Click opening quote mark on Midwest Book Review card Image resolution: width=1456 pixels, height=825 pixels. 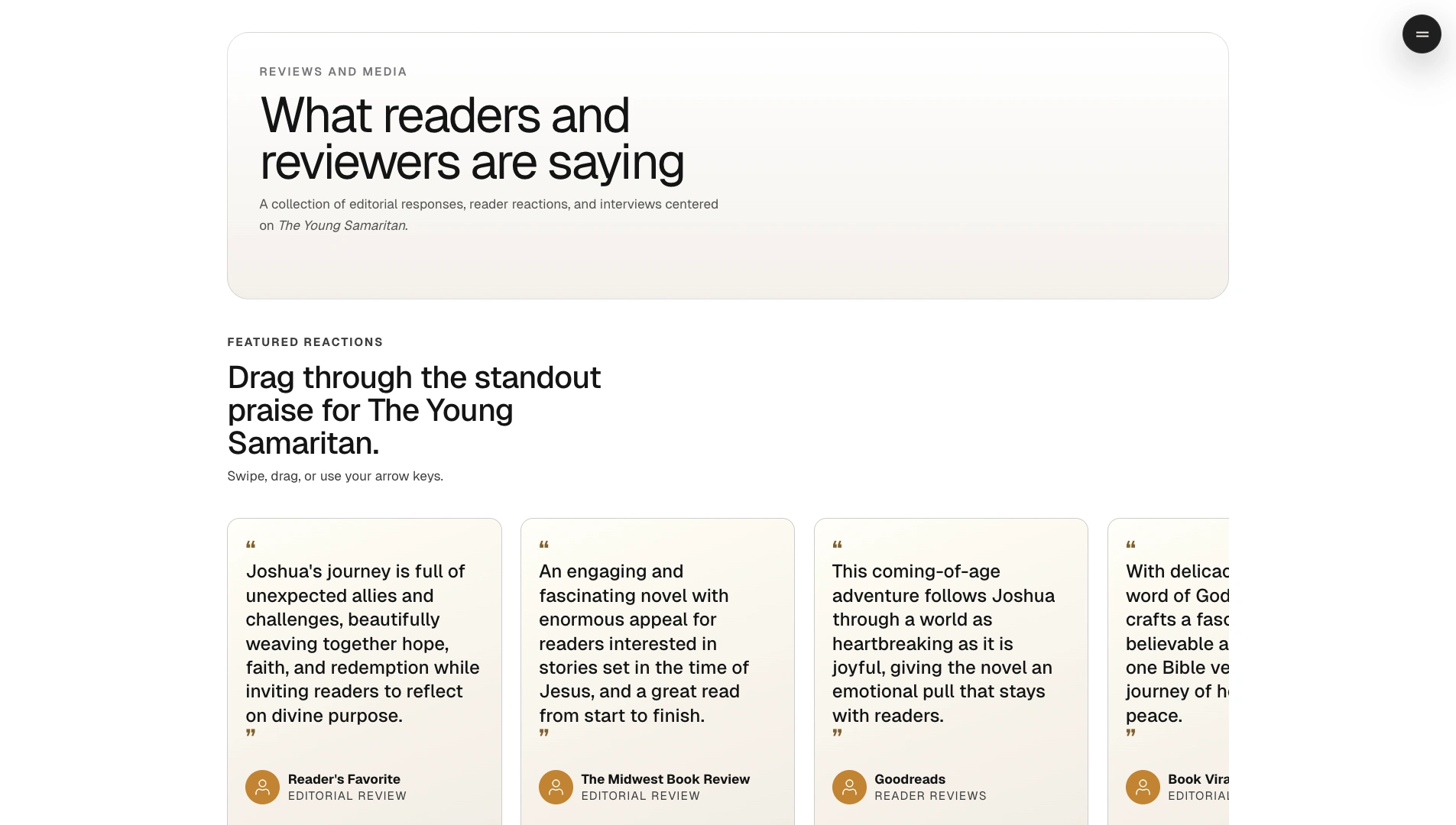(544, 545)
